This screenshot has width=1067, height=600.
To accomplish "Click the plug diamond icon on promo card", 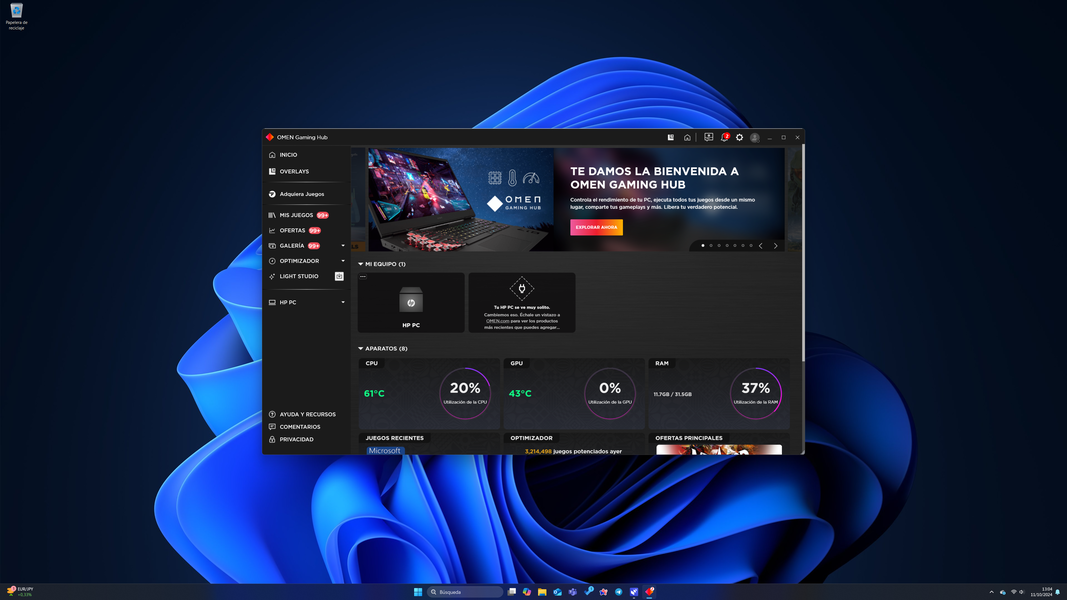I will pos(522,288).
